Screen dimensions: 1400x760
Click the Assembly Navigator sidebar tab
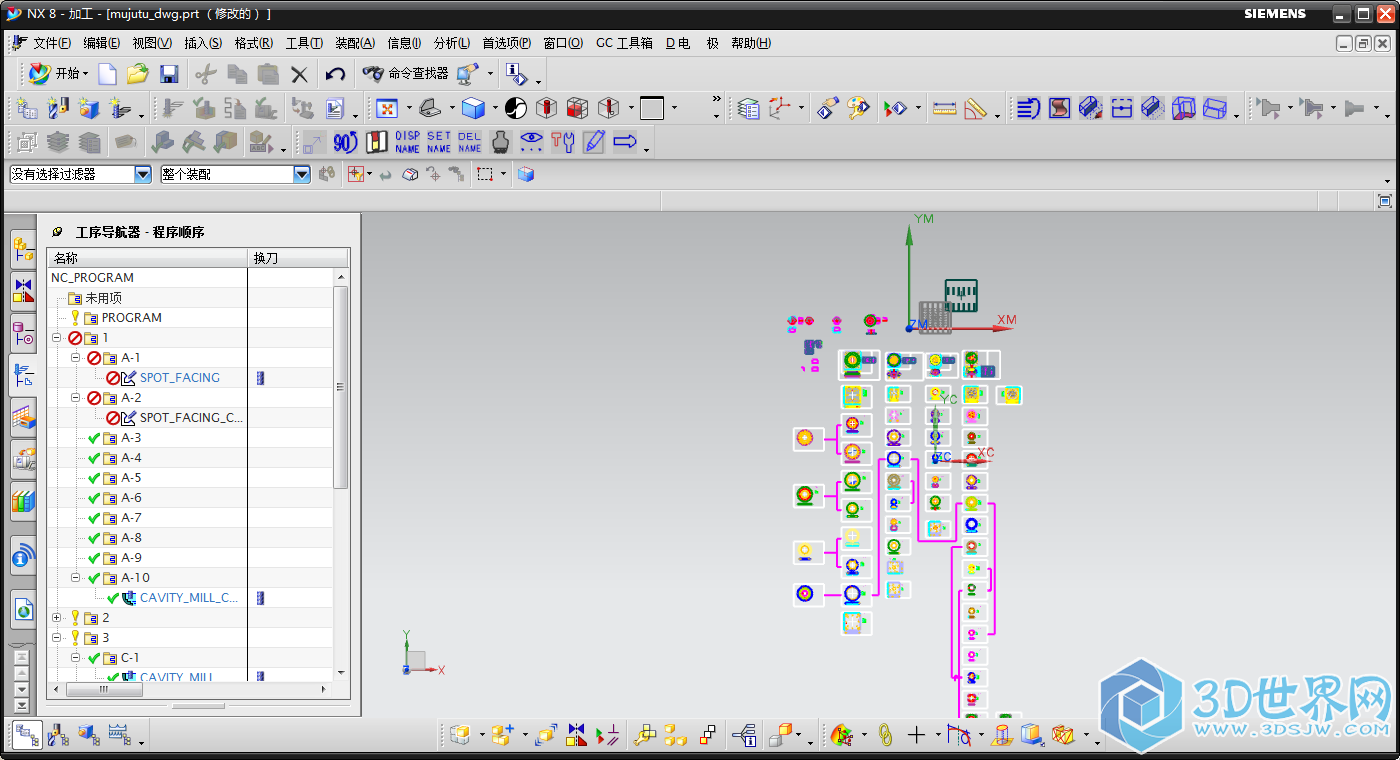click(23, 250)
